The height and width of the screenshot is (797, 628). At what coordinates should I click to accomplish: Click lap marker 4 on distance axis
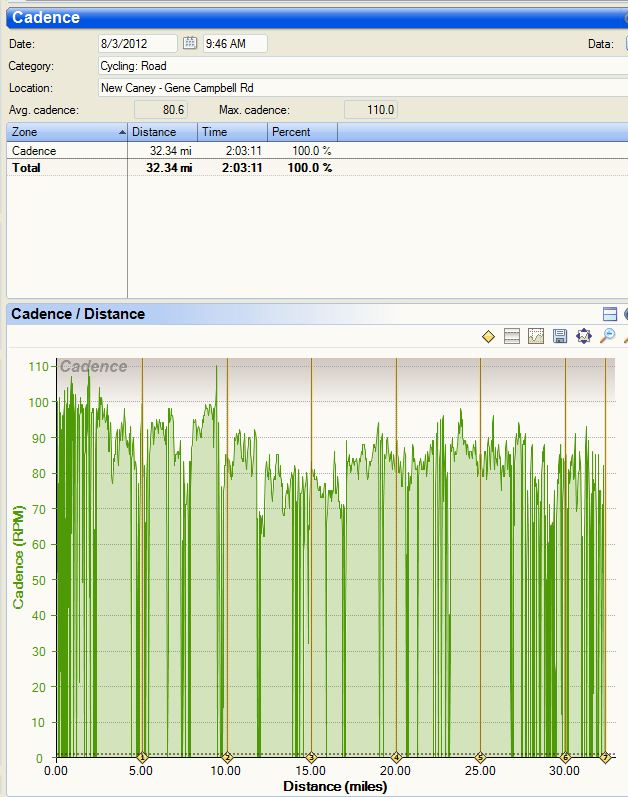(x=396, y=757)
